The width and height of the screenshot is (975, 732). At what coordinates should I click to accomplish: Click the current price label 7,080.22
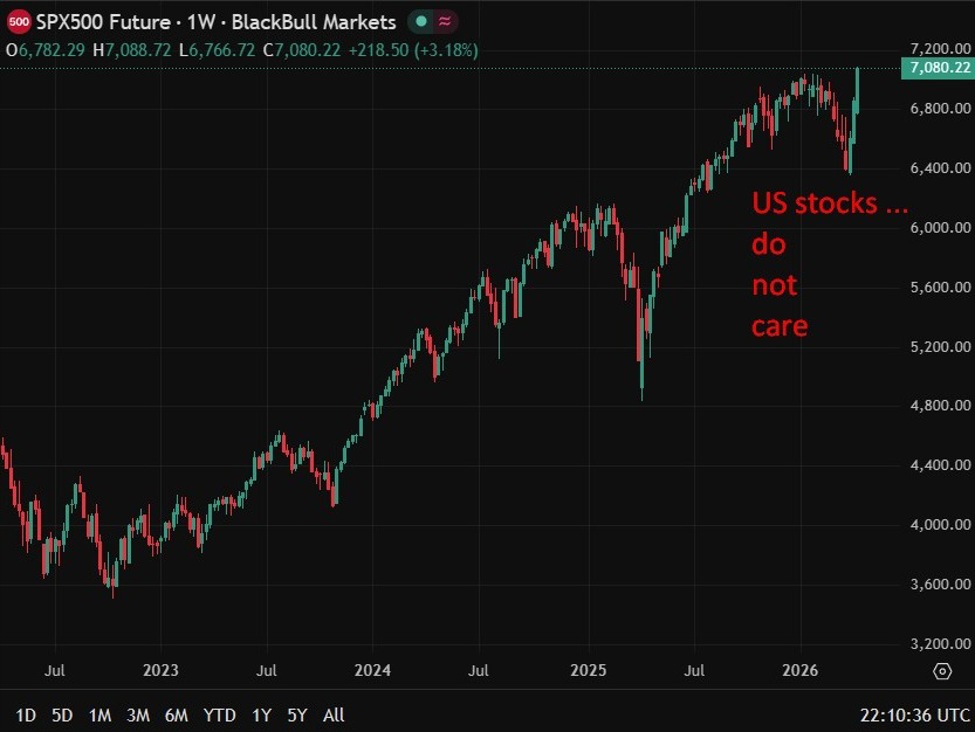937,68
